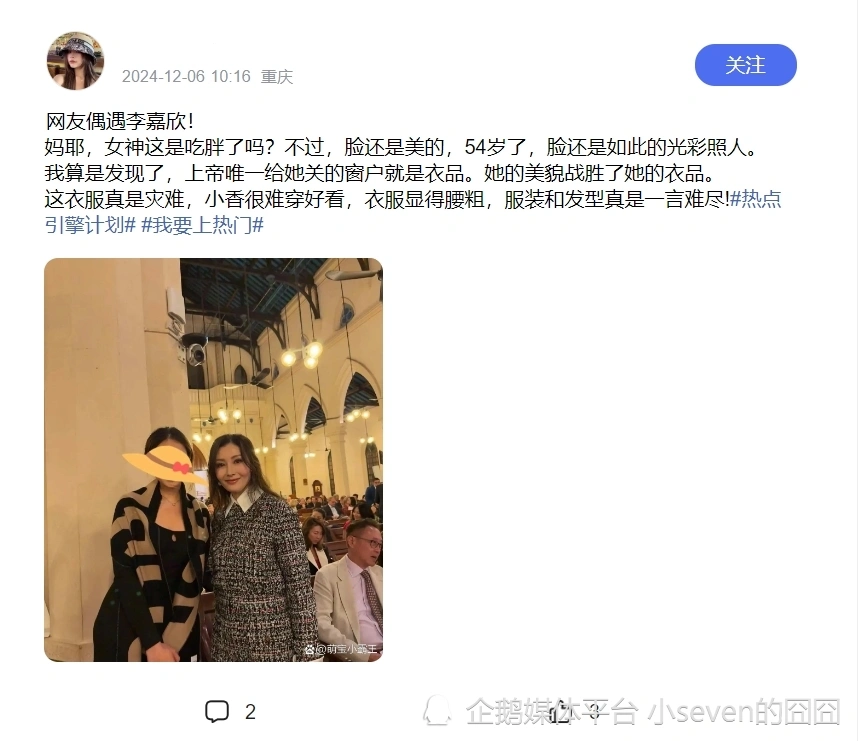Click the penguin logo in the watermark
860x741 pixels.
(437, 711)
